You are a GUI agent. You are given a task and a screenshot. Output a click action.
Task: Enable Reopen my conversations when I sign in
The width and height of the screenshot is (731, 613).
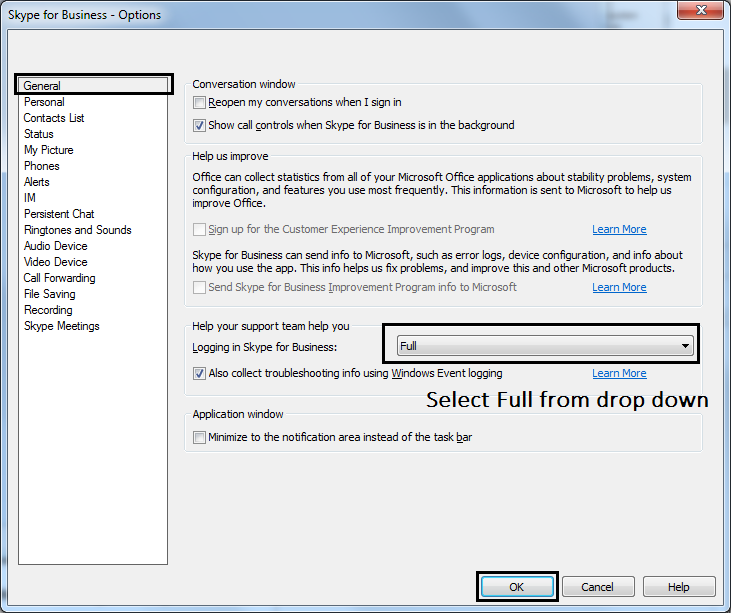[200, 103]
